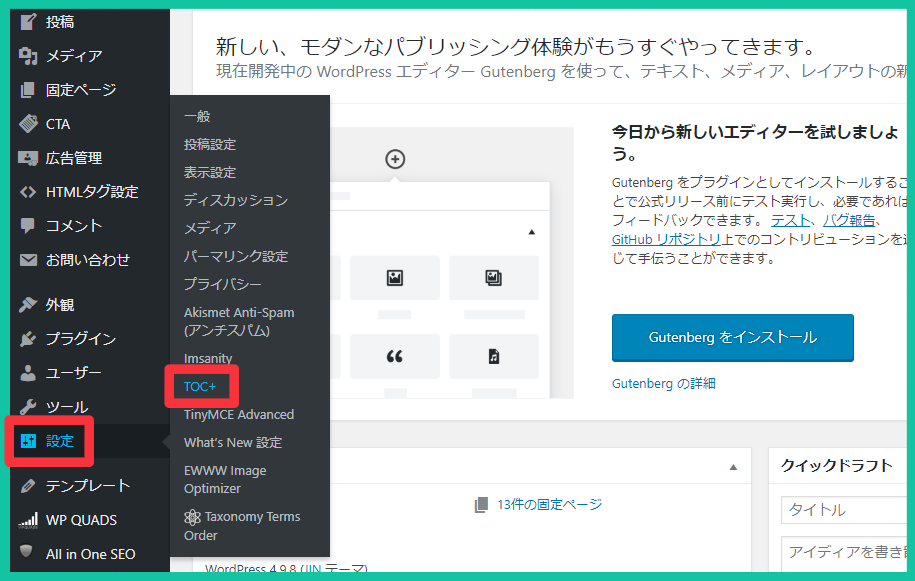915x581 pixels.
Task: Open HTMLタグ設定 menu item
Action: pos(92,192)
